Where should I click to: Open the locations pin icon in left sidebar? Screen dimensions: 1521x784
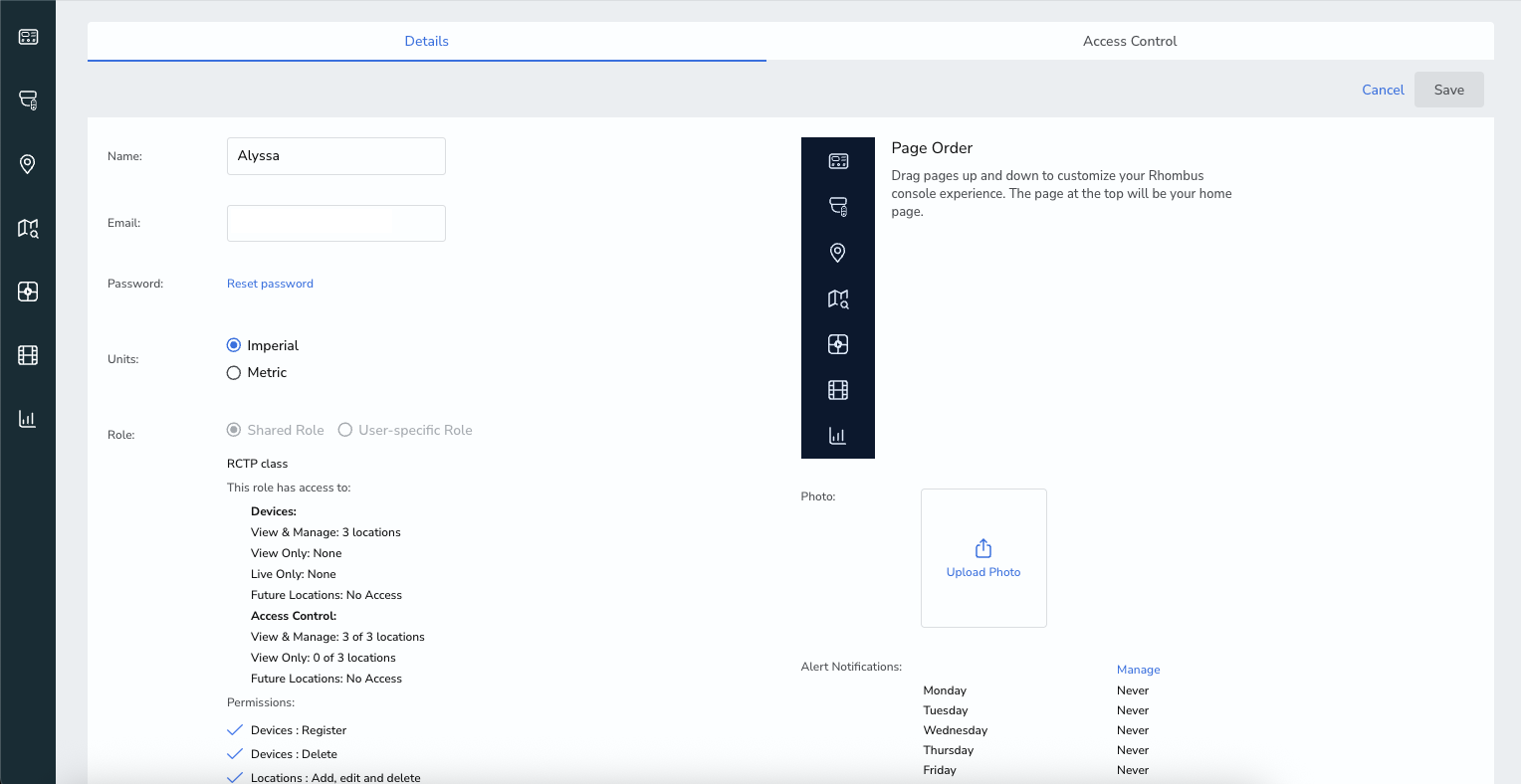(x=28, y=164)
